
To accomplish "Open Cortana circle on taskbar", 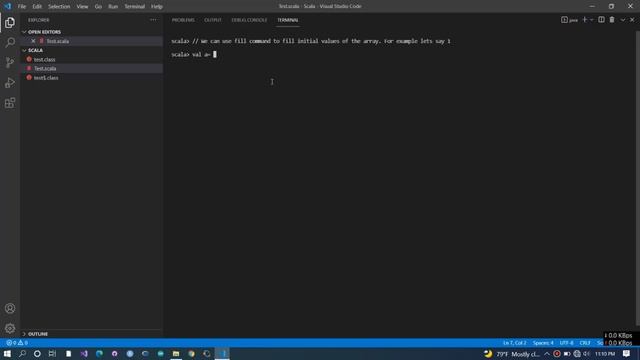I will [37, 354].
